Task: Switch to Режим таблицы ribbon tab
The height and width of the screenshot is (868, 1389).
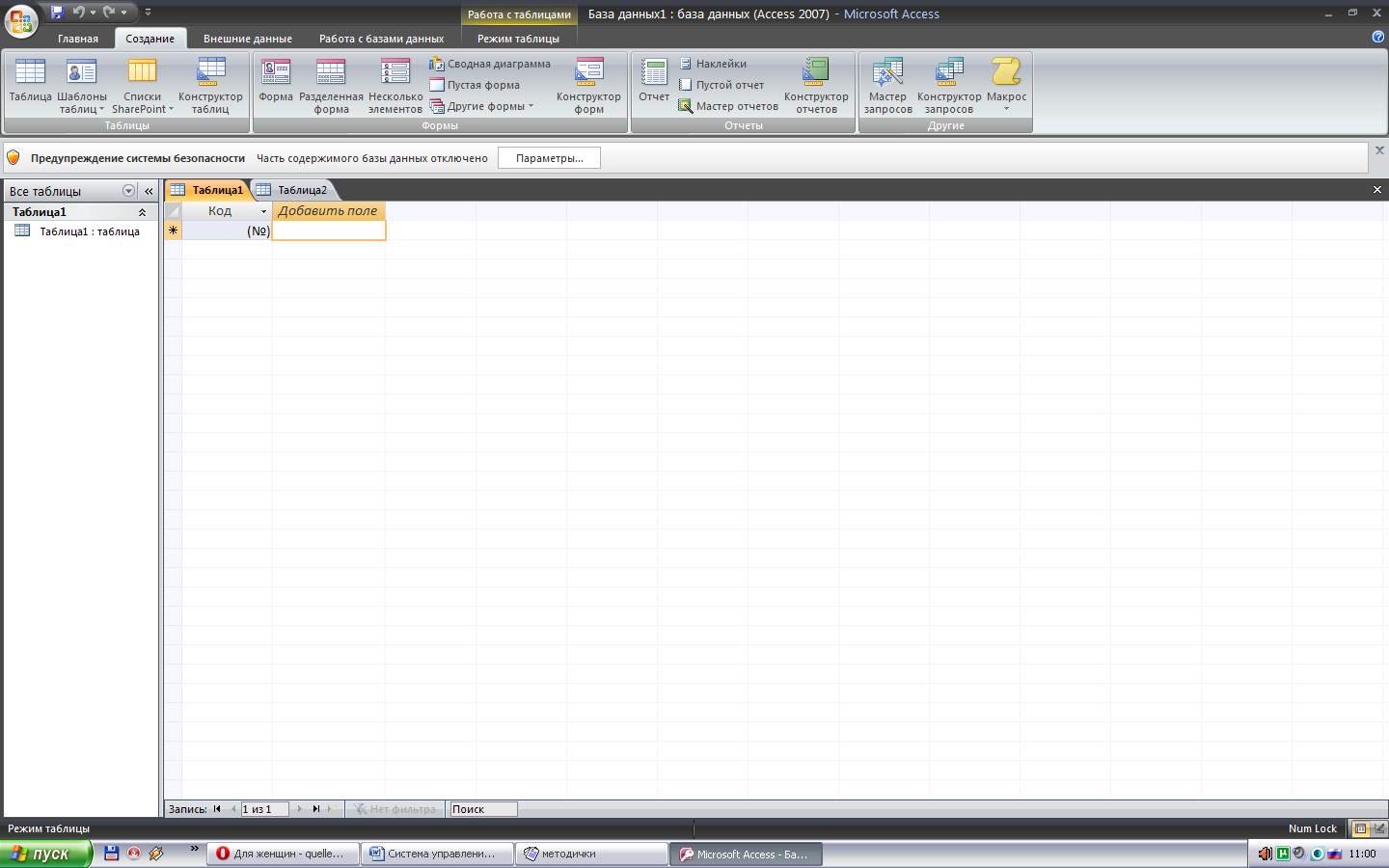Action: pyautogui.click(x=518, y=39)
